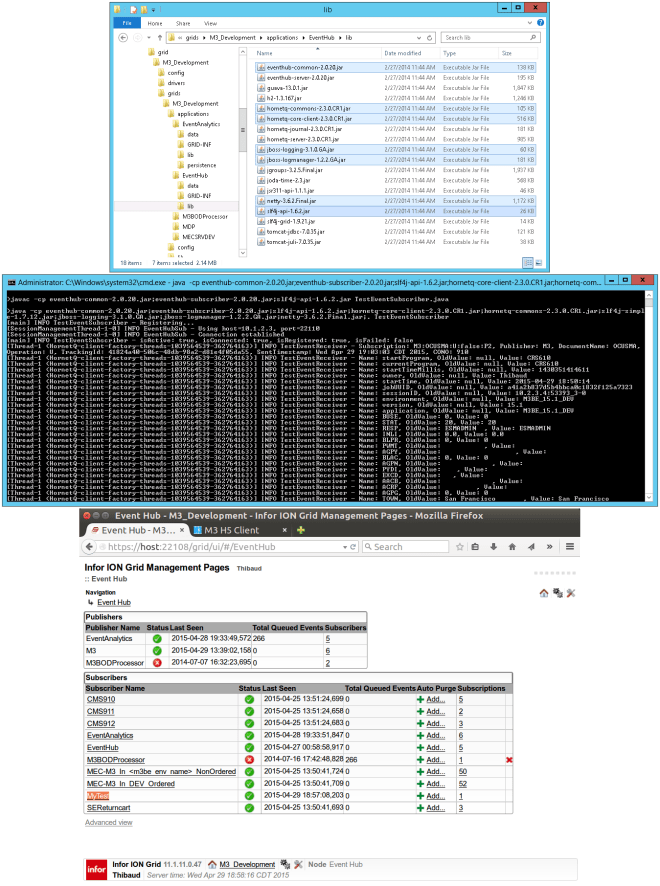Click green status icon of MyTest subscriber

(x=249, y=796)
